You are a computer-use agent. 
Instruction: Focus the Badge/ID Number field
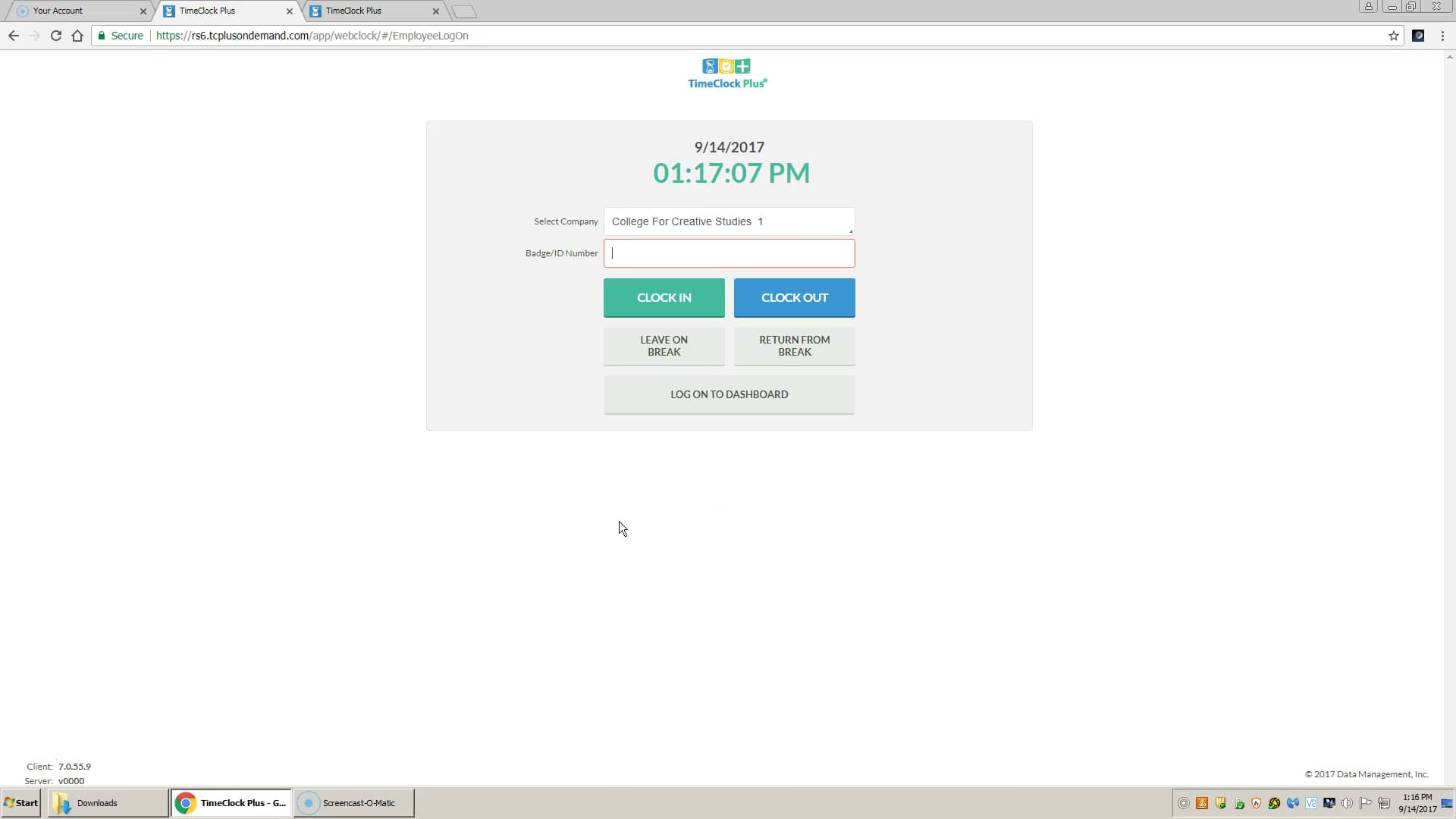729,253
